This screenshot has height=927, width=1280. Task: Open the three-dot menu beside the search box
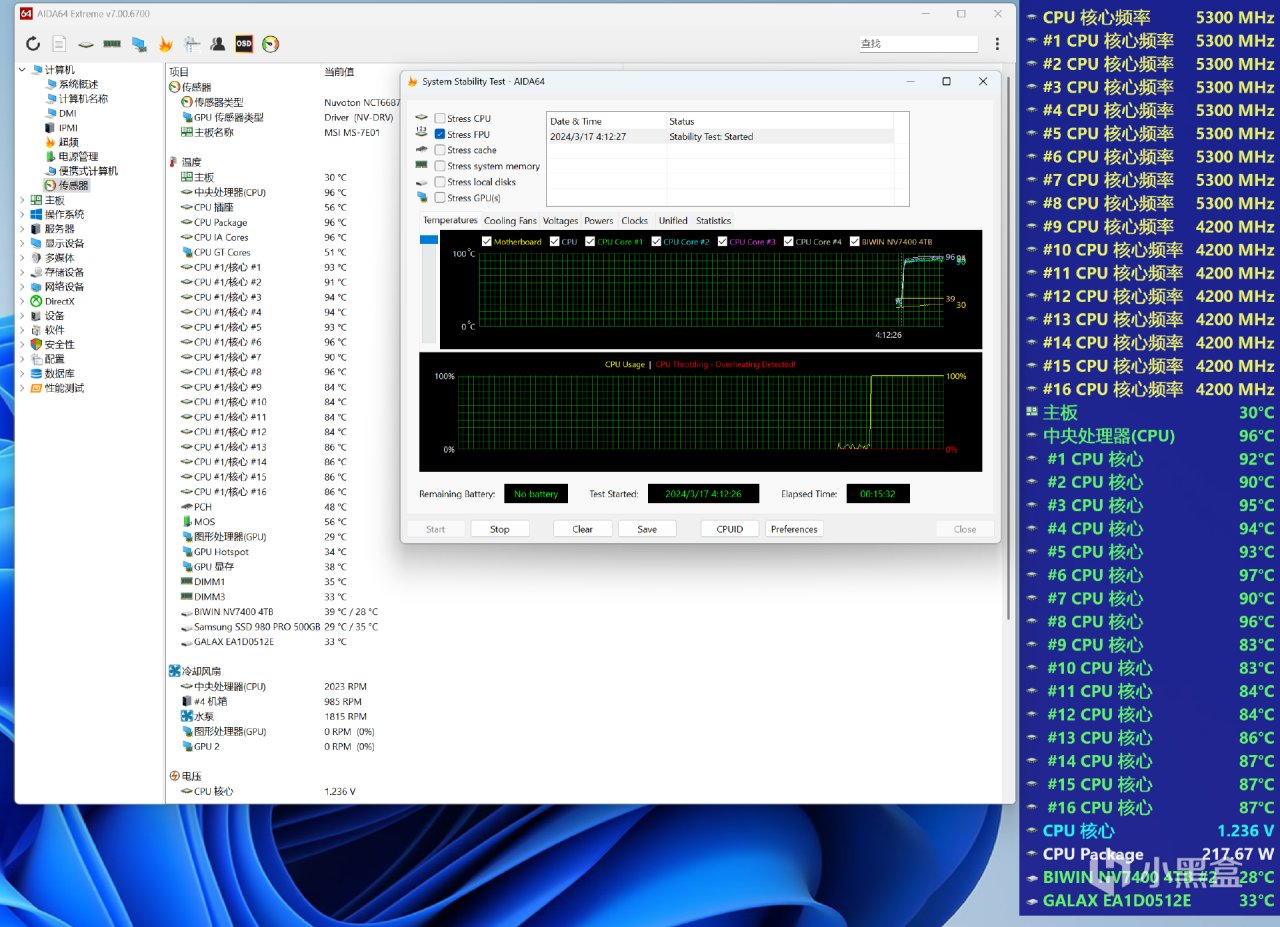[x=997, y=44]
